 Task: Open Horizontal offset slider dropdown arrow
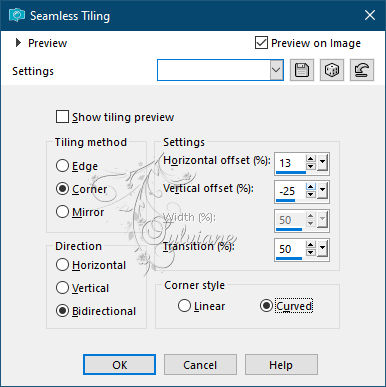(x=322, y=163)
